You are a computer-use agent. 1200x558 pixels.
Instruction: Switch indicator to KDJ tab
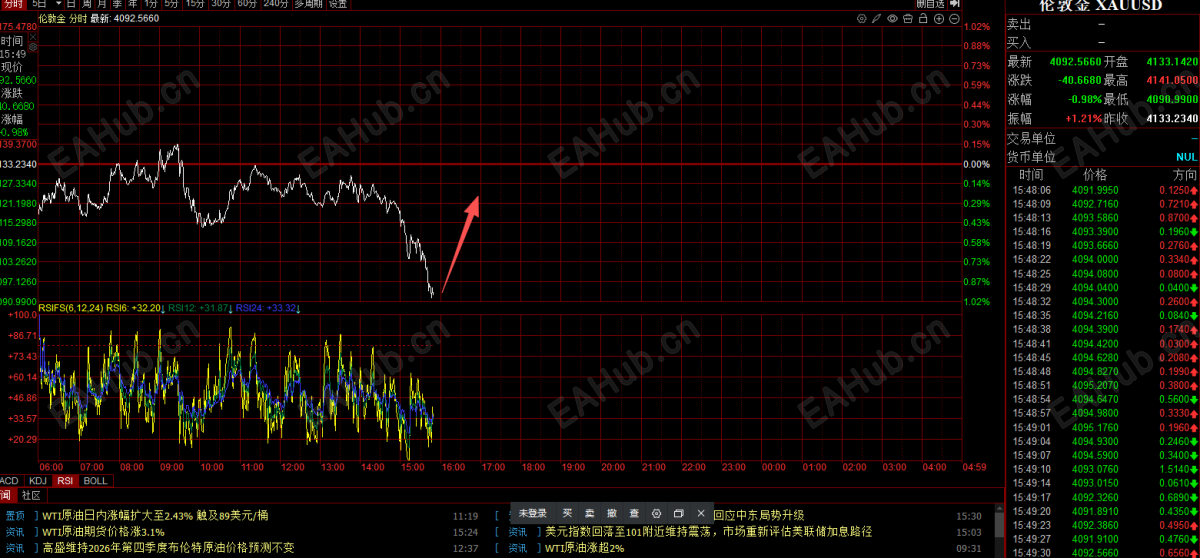(x=38, y=481)
